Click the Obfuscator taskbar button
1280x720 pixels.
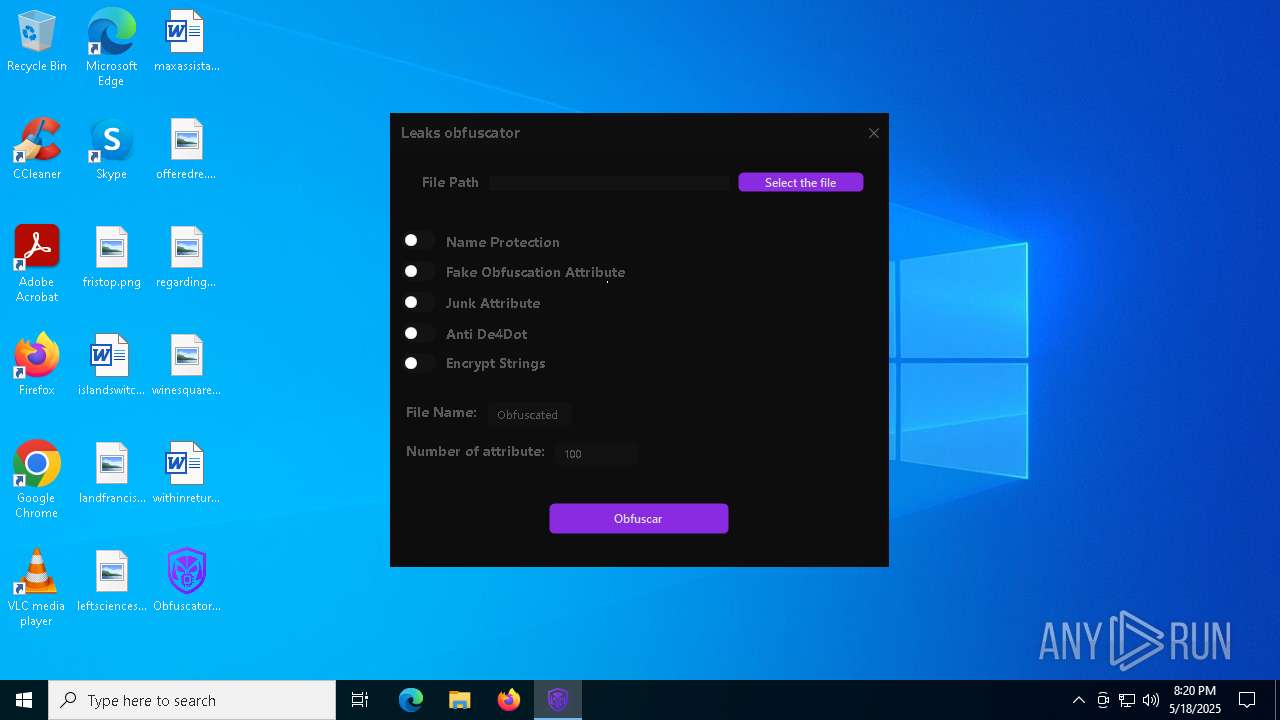click(x=558, y=700)
